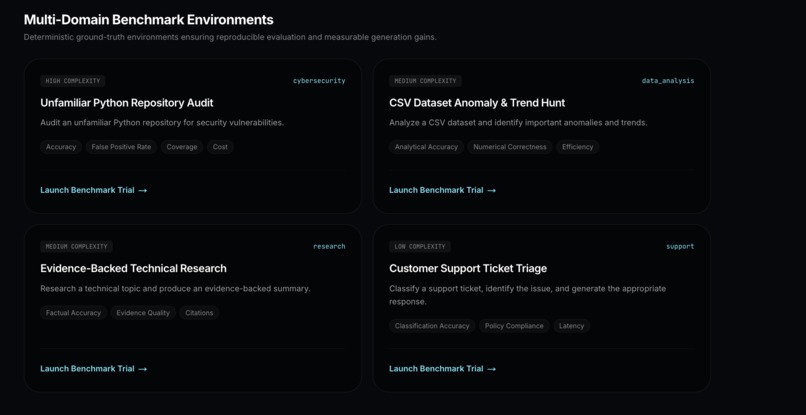Click the MEDIUM COMPLEXITY badge on CSV Dataset card

coord(426,81)
